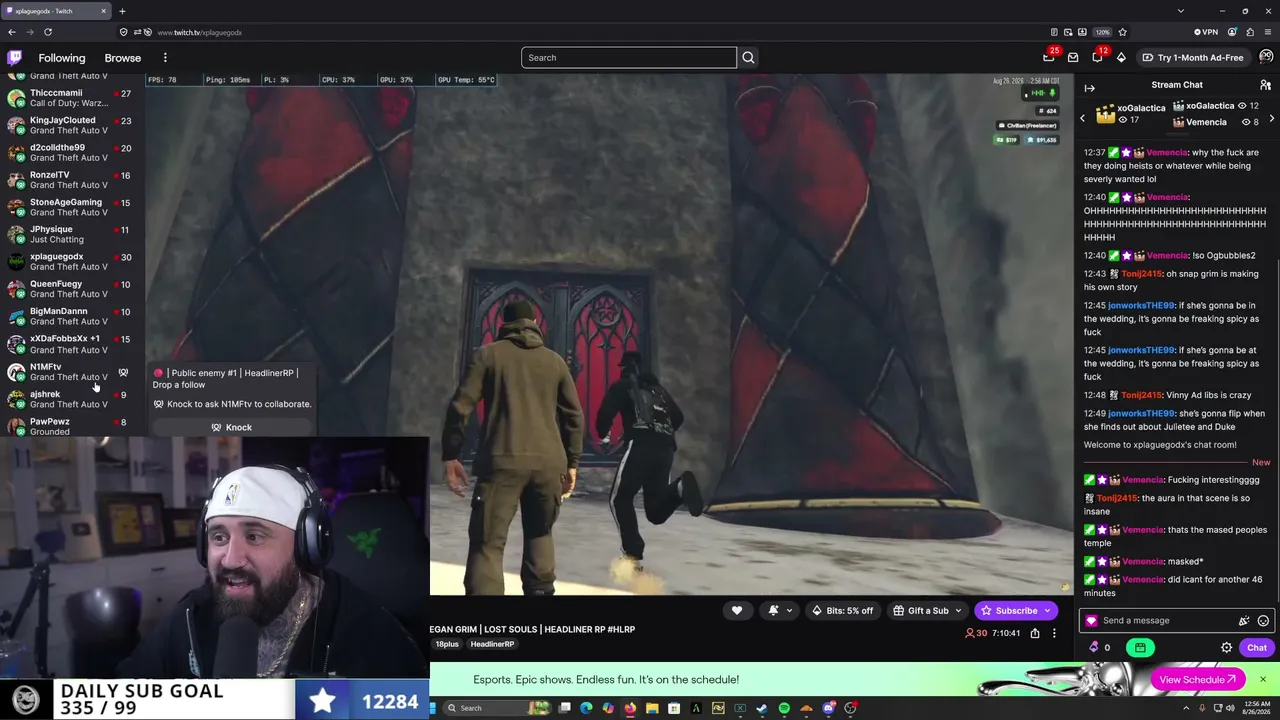Open the user avatar account menu

click(x=1266, y=57)
